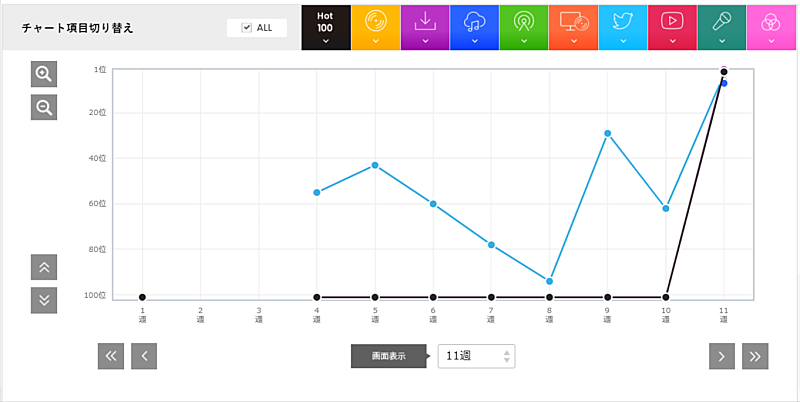Jump to first week with double left arrow
The image size is (800, 402).
(x=111, y=356)
